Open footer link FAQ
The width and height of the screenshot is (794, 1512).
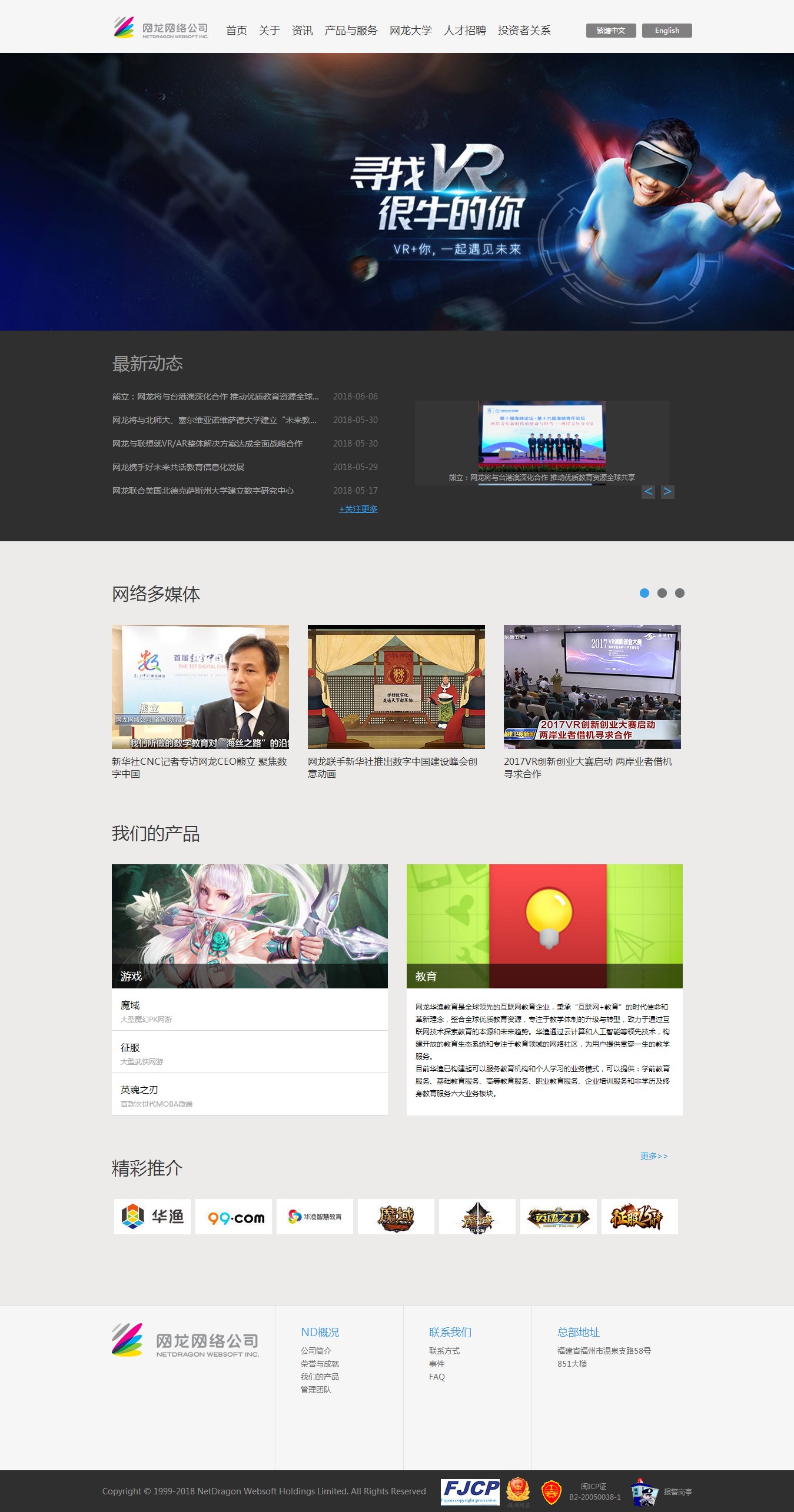coord(437,1377)
